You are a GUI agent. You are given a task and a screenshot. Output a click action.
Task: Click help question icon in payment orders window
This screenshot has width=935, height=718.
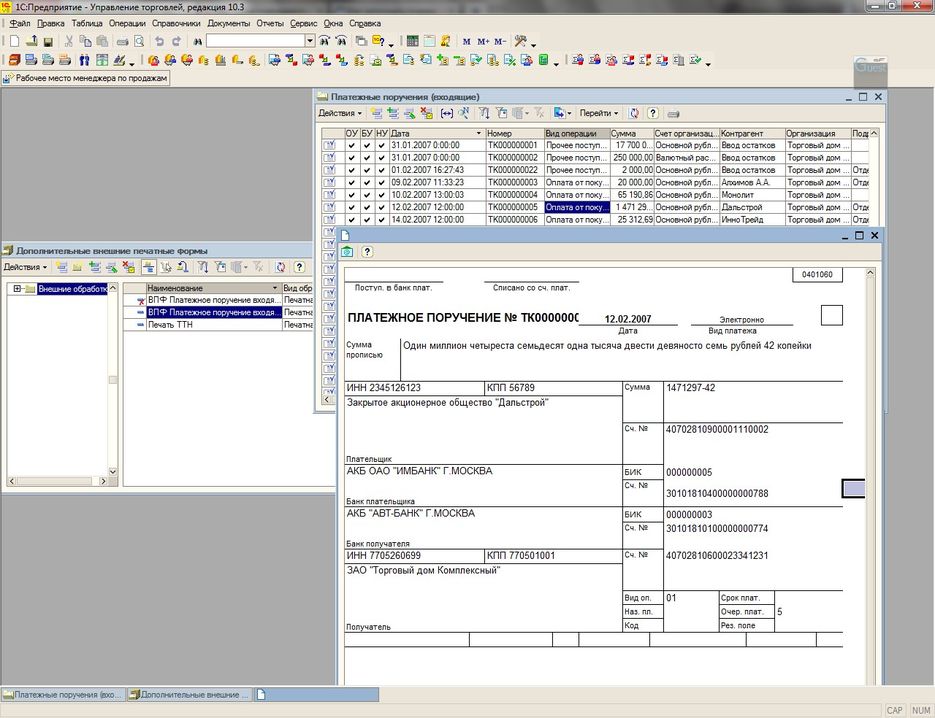[x=653, y=113]
